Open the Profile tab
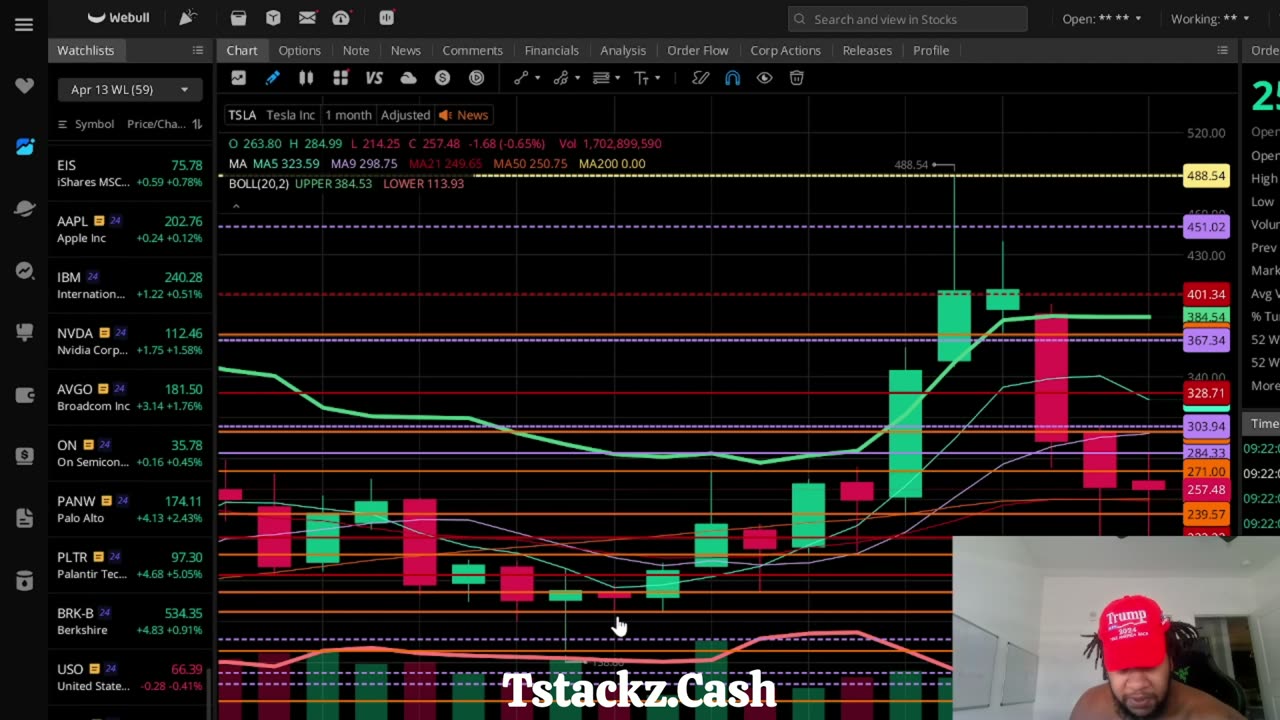This screenshot has height=720, width=1280. tap(931, 50)
